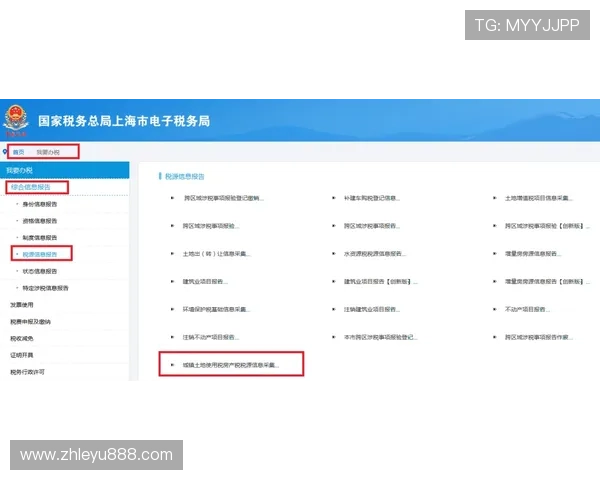Open 补建车购税登记信息 link
Screen dimensions: 600x480
372,198
